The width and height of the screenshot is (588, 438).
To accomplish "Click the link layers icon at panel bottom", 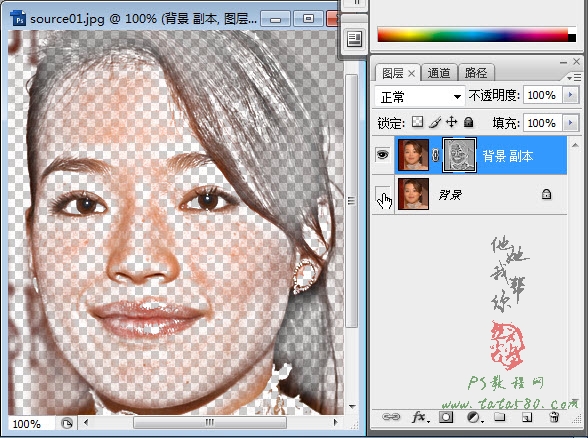I will pyautogui.click(x=391, y=417).
